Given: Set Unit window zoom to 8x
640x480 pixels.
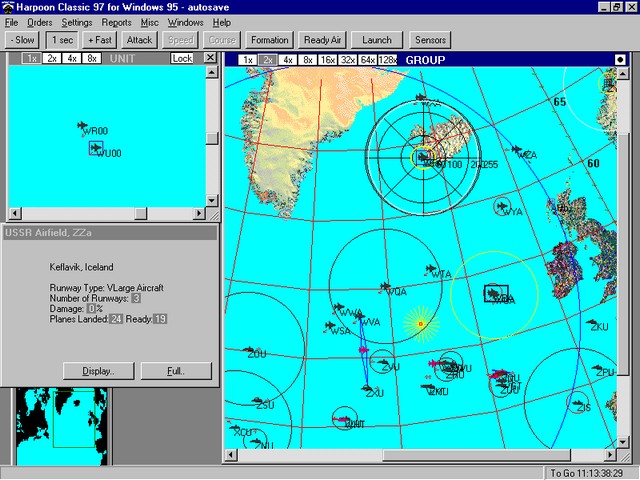Looking at the screenshot, I should pos(92,59).
